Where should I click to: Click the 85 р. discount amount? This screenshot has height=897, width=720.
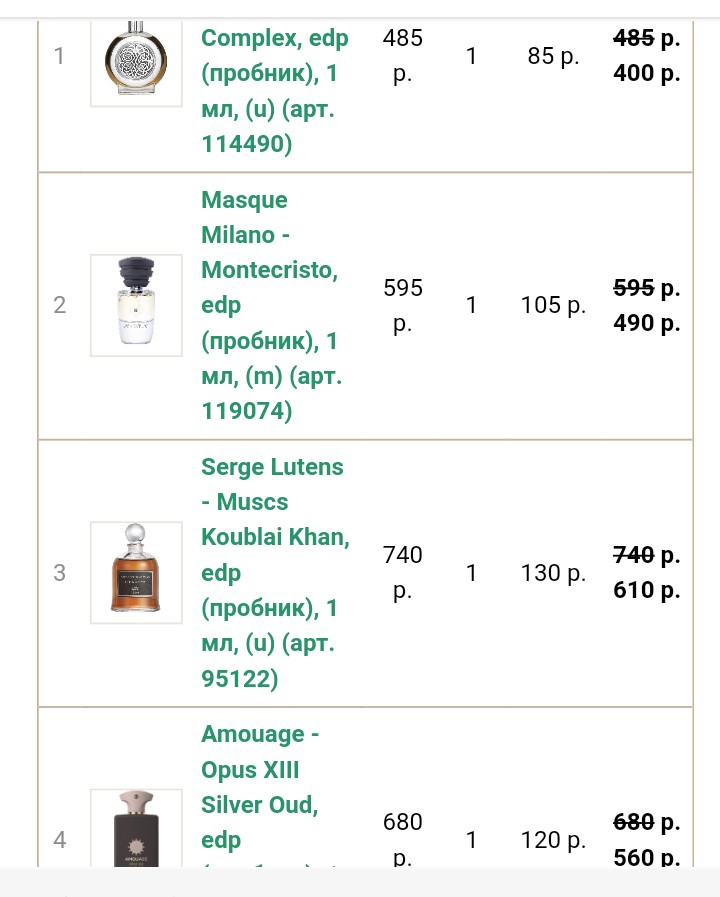pyautogui.click(x=553, y=56)
